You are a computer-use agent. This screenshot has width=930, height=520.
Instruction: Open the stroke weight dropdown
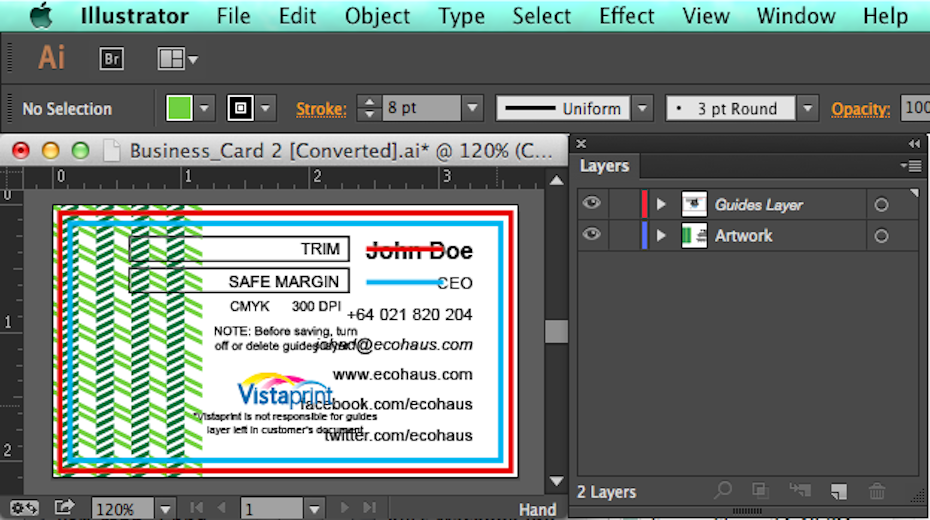coord(473,109)
